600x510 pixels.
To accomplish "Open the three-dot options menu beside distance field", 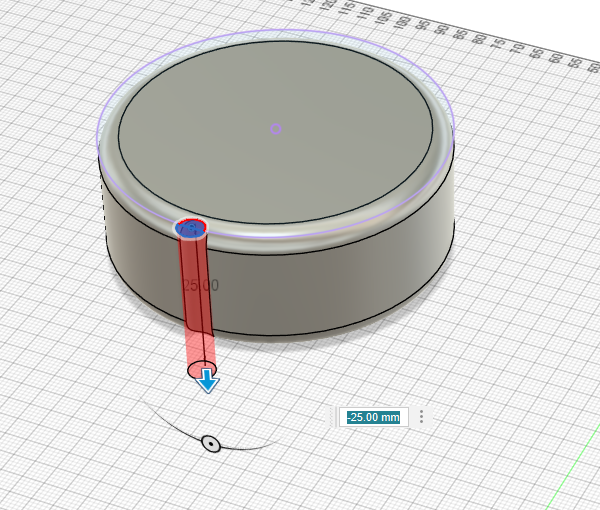I will tap(422, 417).
